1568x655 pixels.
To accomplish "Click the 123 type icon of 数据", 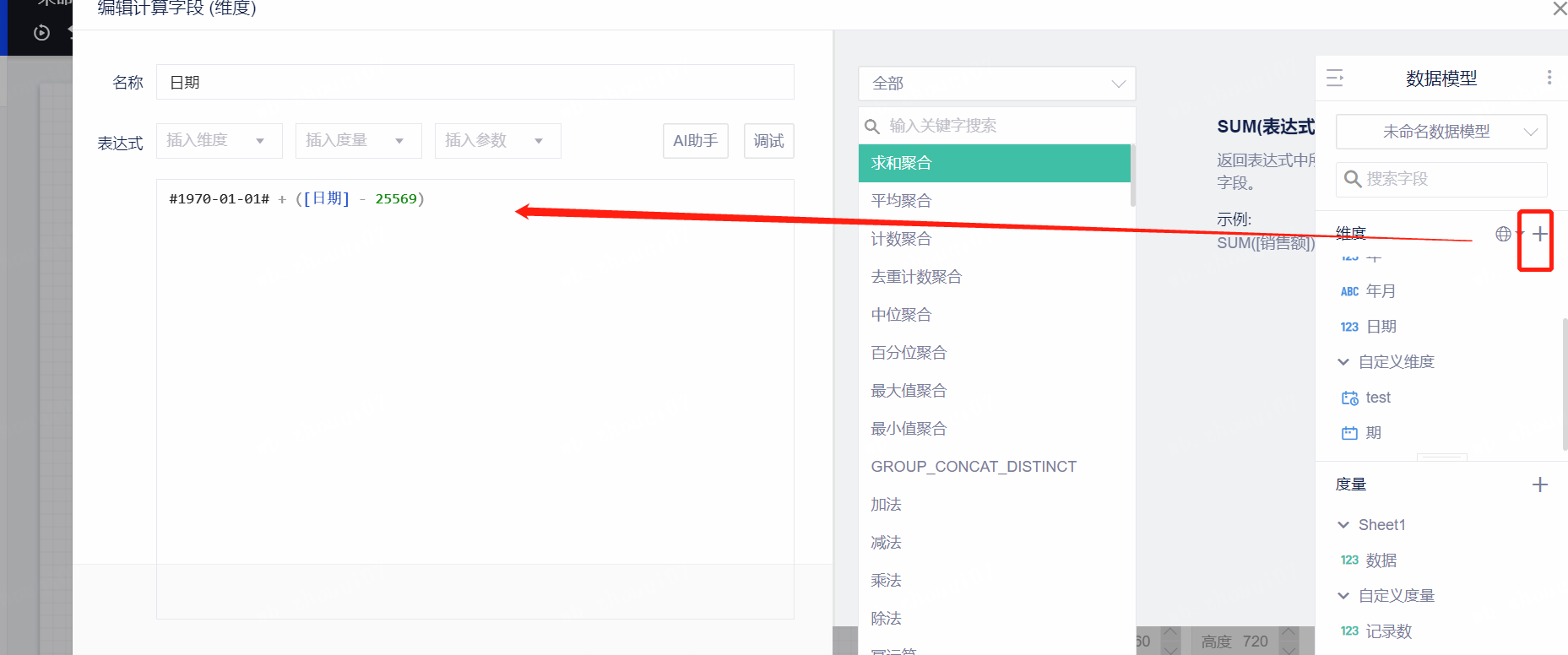I will point(1349,560).
